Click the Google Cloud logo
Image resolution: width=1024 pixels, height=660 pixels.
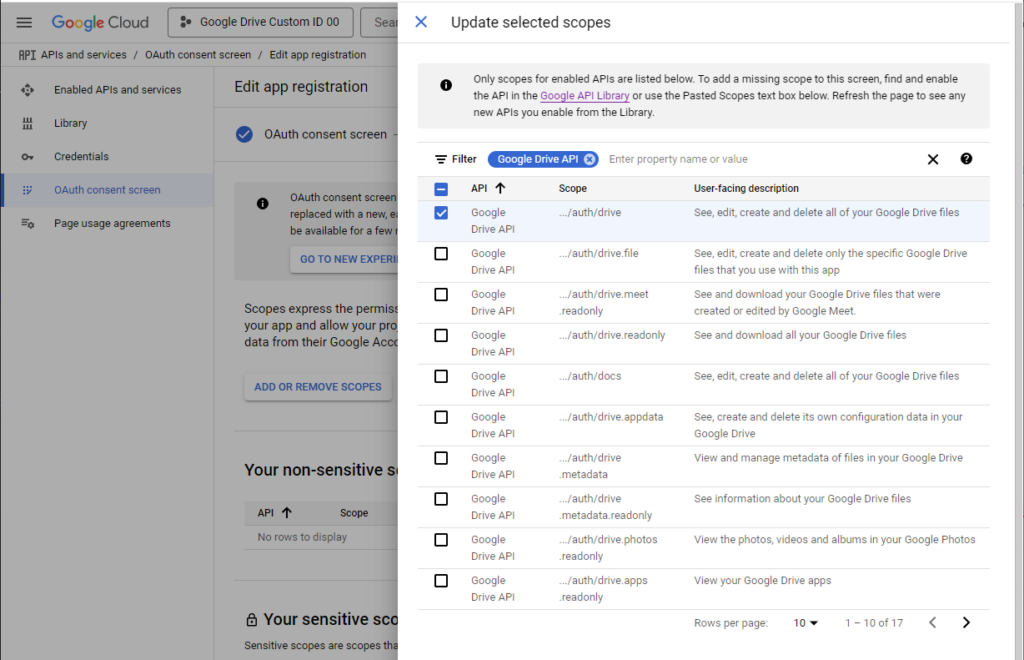100,22
